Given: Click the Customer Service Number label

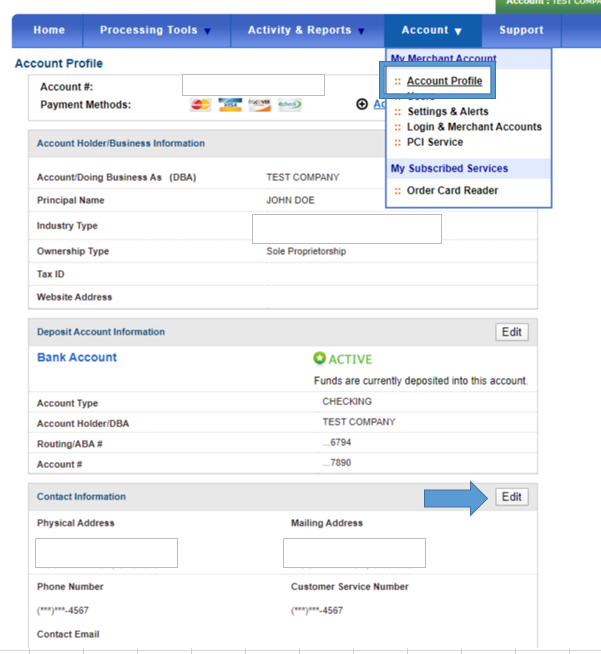Looking at the screenshot, I should pyautogui.click(x=350, y=587).
